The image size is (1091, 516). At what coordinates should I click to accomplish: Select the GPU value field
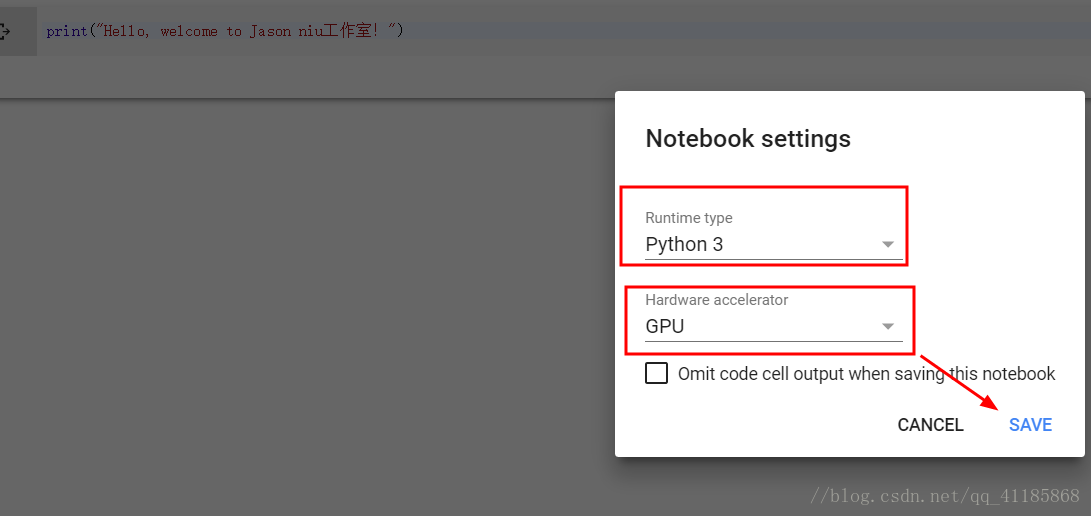coord(665,326)
